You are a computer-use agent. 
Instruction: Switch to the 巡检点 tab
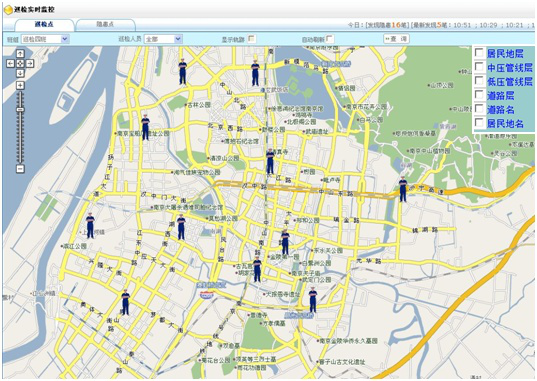(x=44, y=25)
